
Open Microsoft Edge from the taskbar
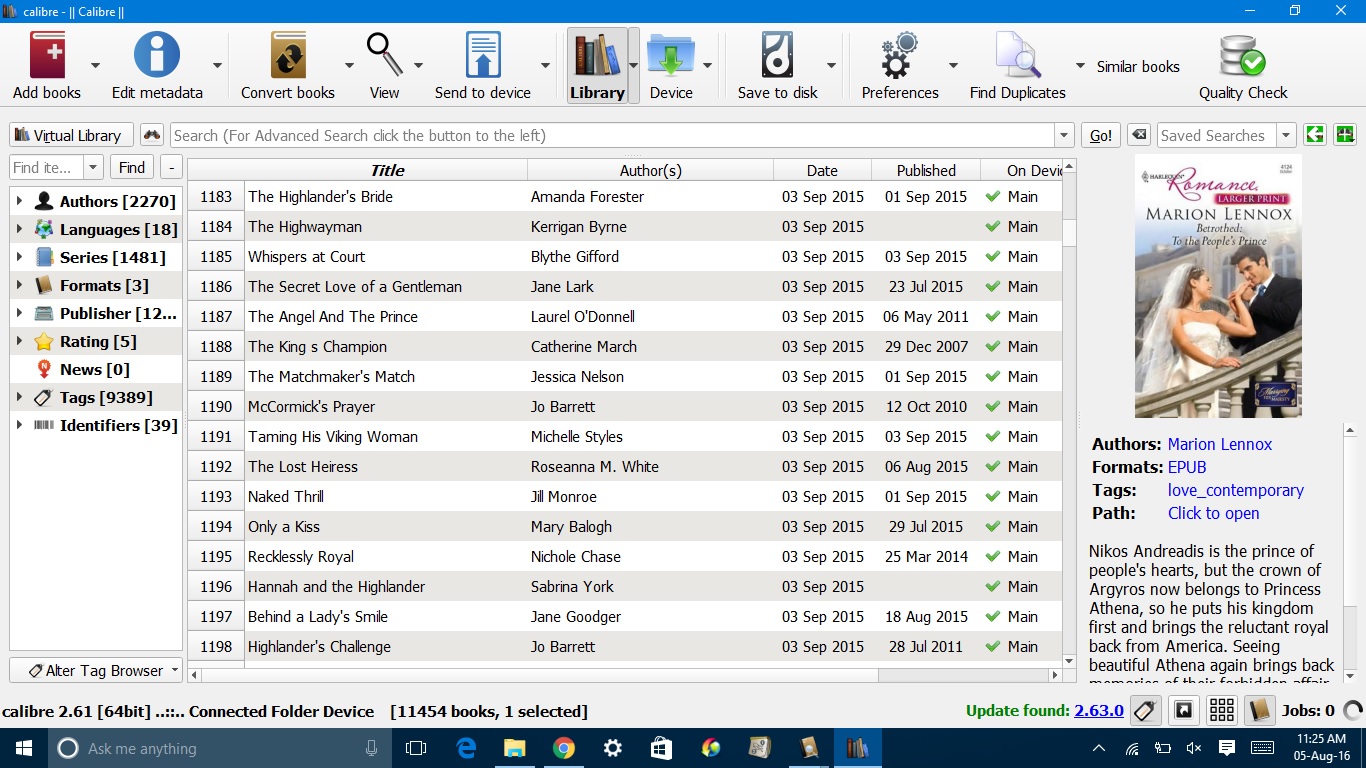click(x=466, y=748)
